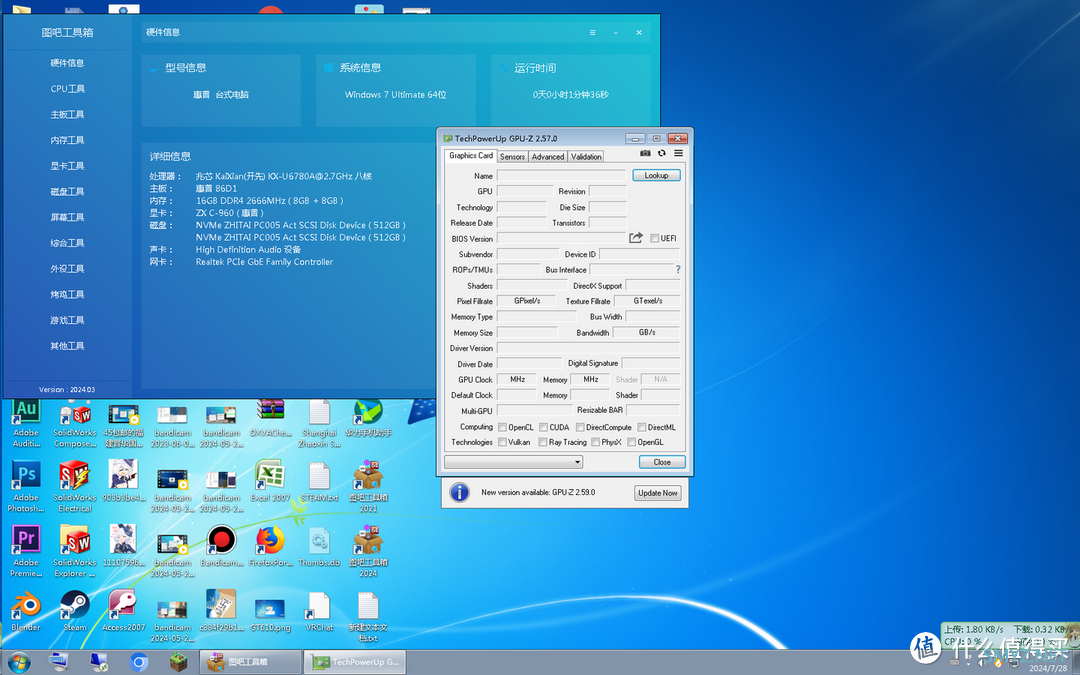This screenshot has width=1080, height=675.
Task: Click the Update Now button
Action: pos(658,493)
